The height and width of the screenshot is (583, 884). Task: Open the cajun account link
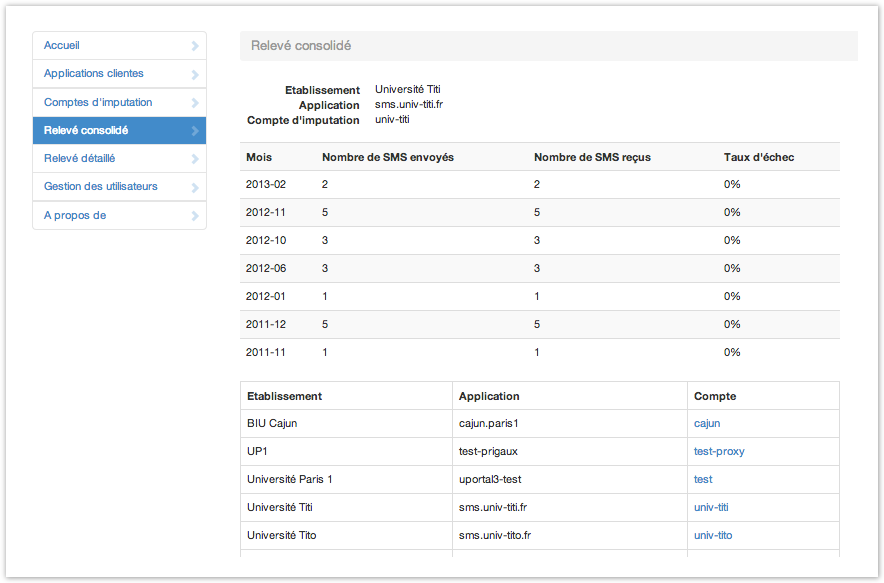pyautogui.click(x=707, y=424)
